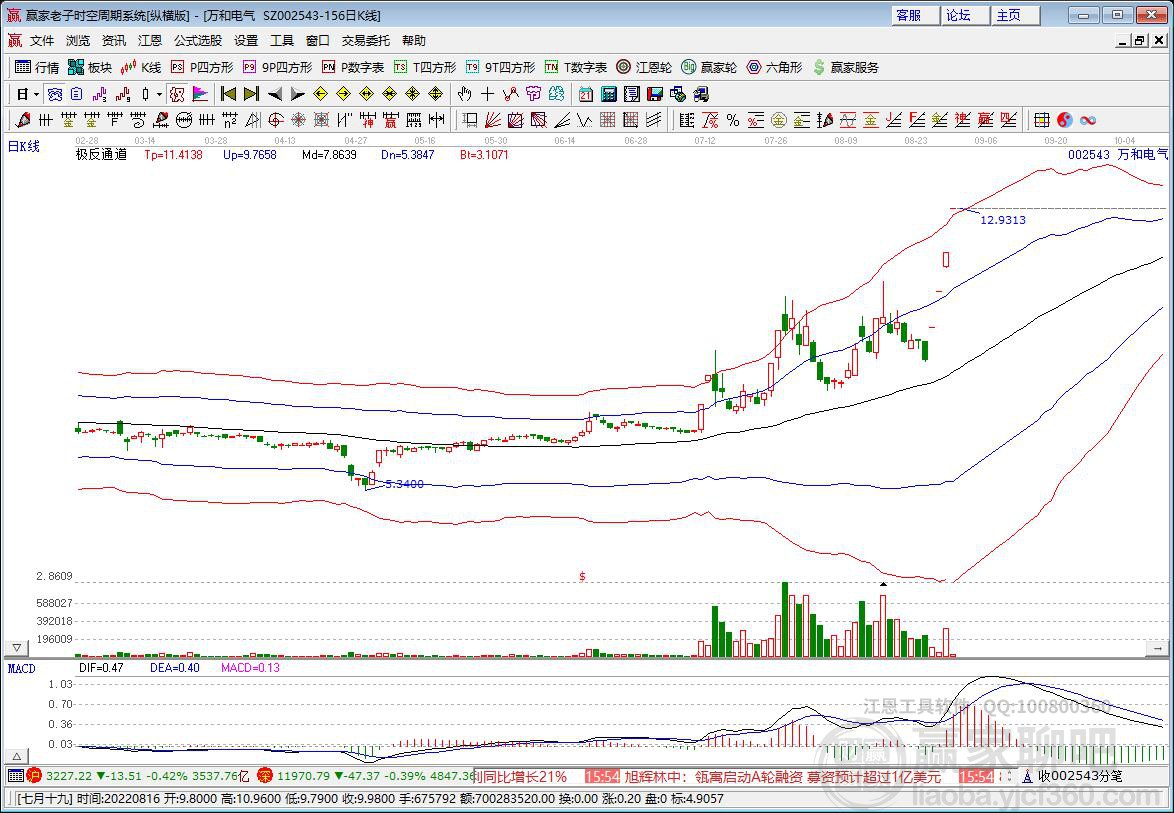1174x813 pixels.
Task: Open the 工具 menu
Action: (x=282, y=40)
